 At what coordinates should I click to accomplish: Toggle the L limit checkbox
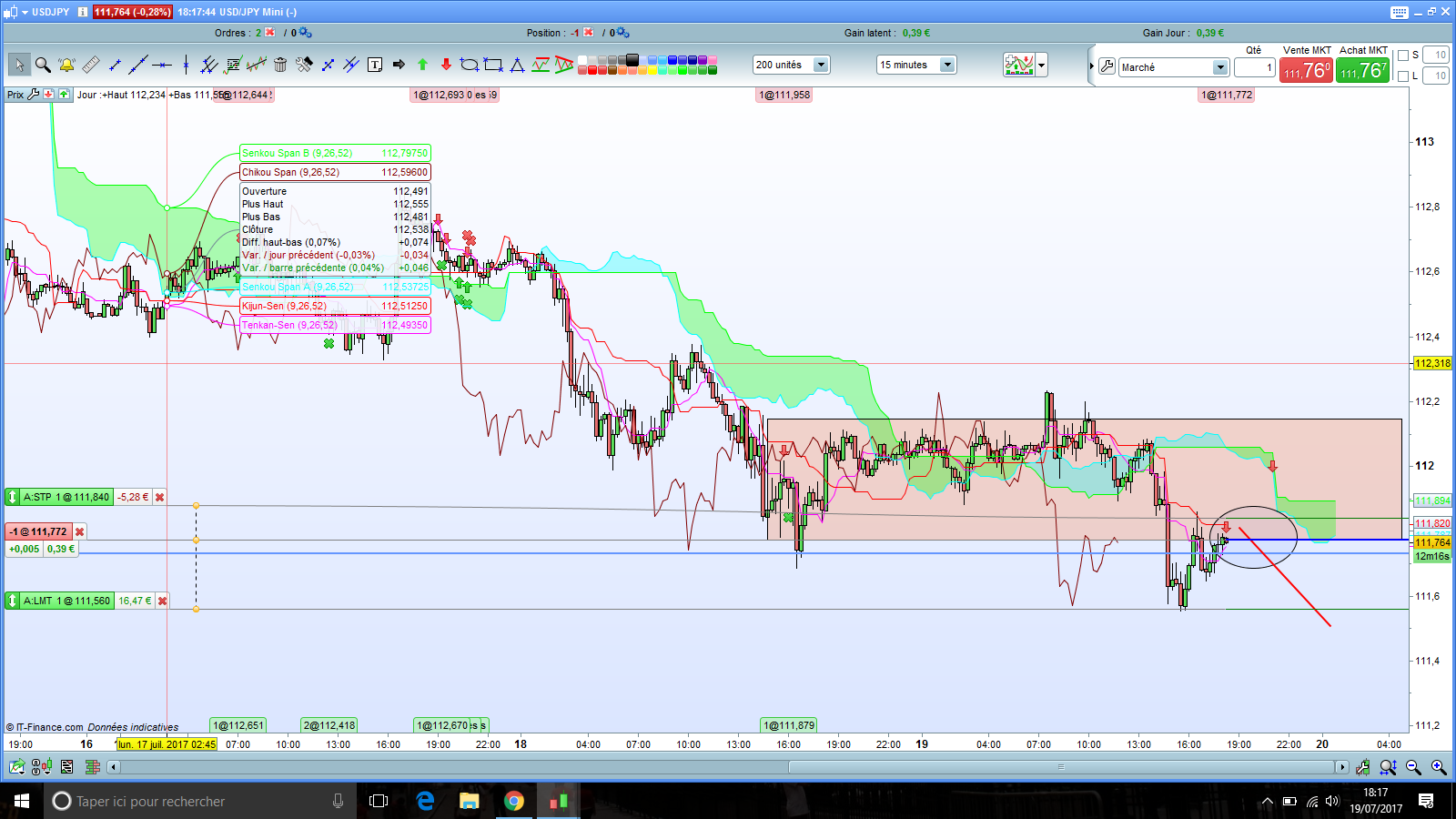[1403, 76]
